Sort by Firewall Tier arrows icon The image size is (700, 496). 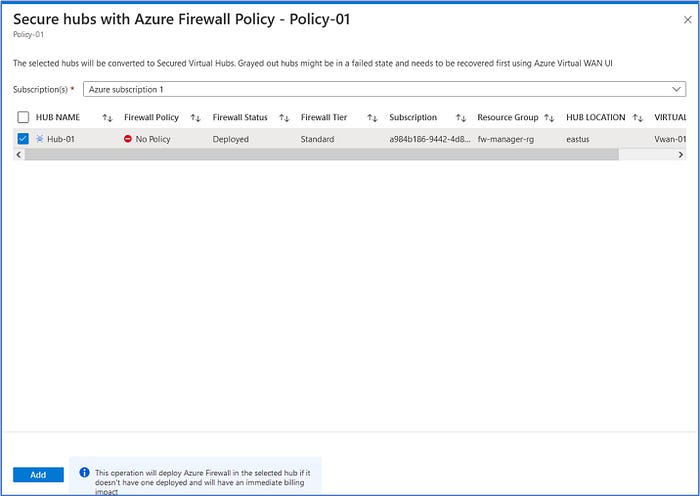(x=372, y=118)
